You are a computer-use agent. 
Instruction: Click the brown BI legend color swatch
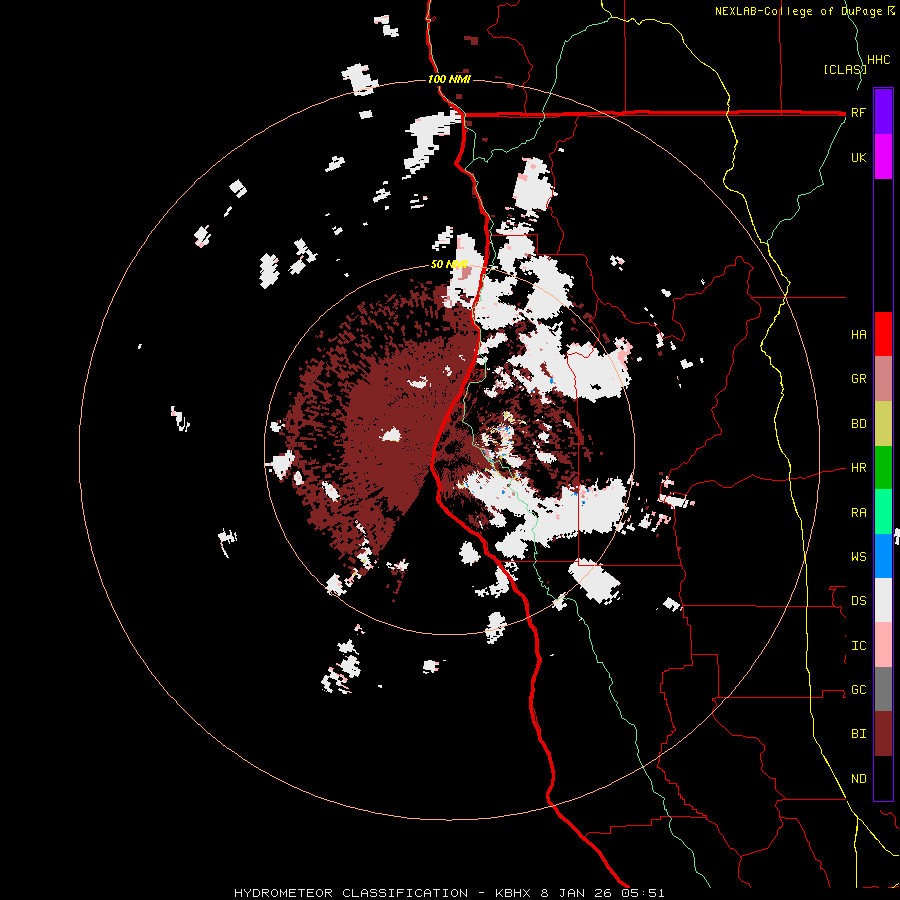point(883,734)
